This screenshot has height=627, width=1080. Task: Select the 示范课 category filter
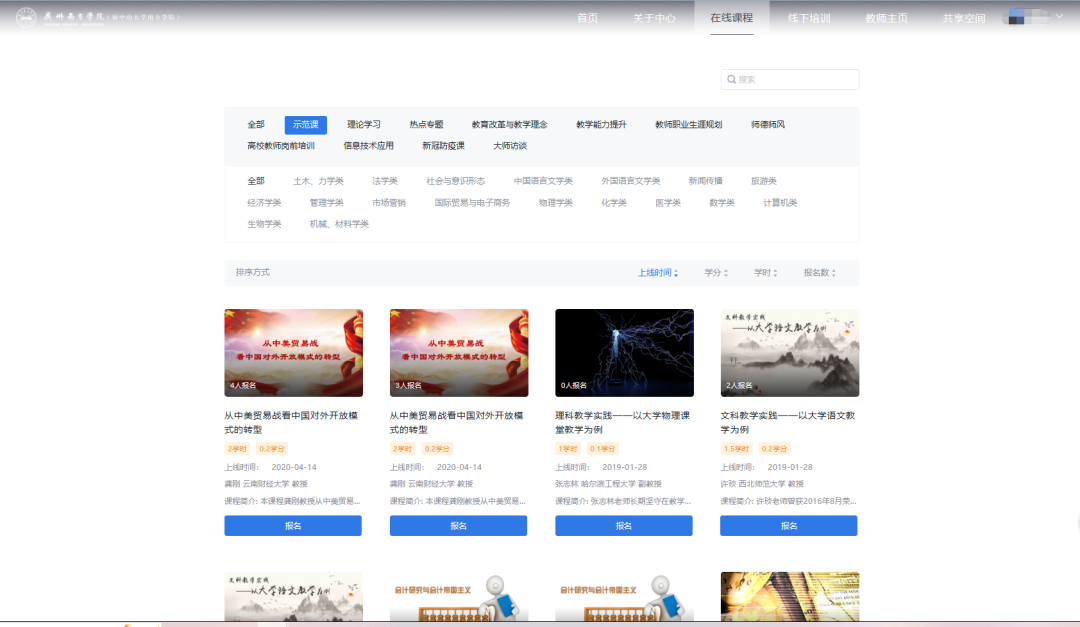(x=305, y=125)
